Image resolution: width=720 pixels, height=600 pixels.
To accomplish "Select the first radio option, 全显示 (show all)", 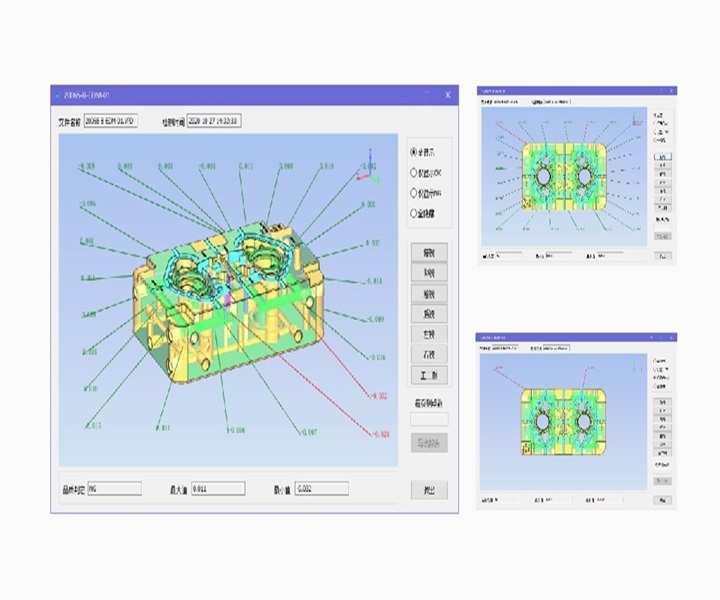I will (414, 153).
